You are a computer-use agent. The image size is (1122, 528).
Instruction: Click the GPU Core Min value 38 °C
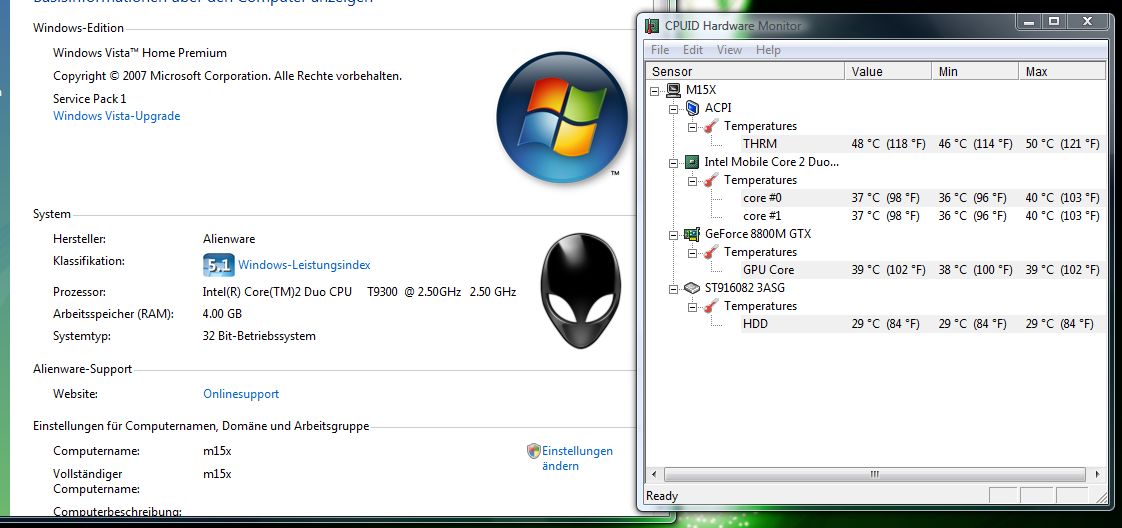[975, 270]
